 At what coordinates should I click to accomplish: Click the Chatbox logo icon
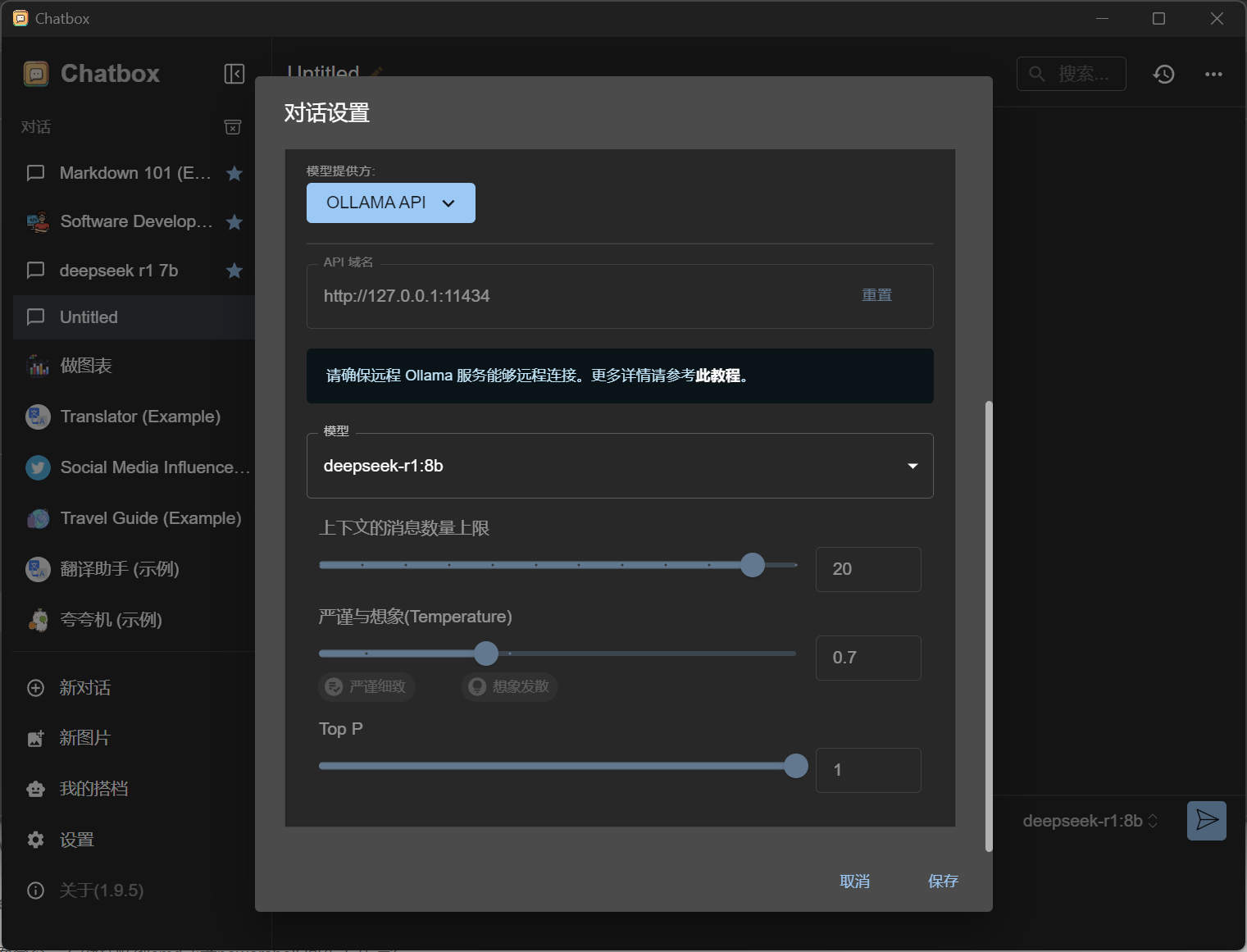[x=36, y=74]
